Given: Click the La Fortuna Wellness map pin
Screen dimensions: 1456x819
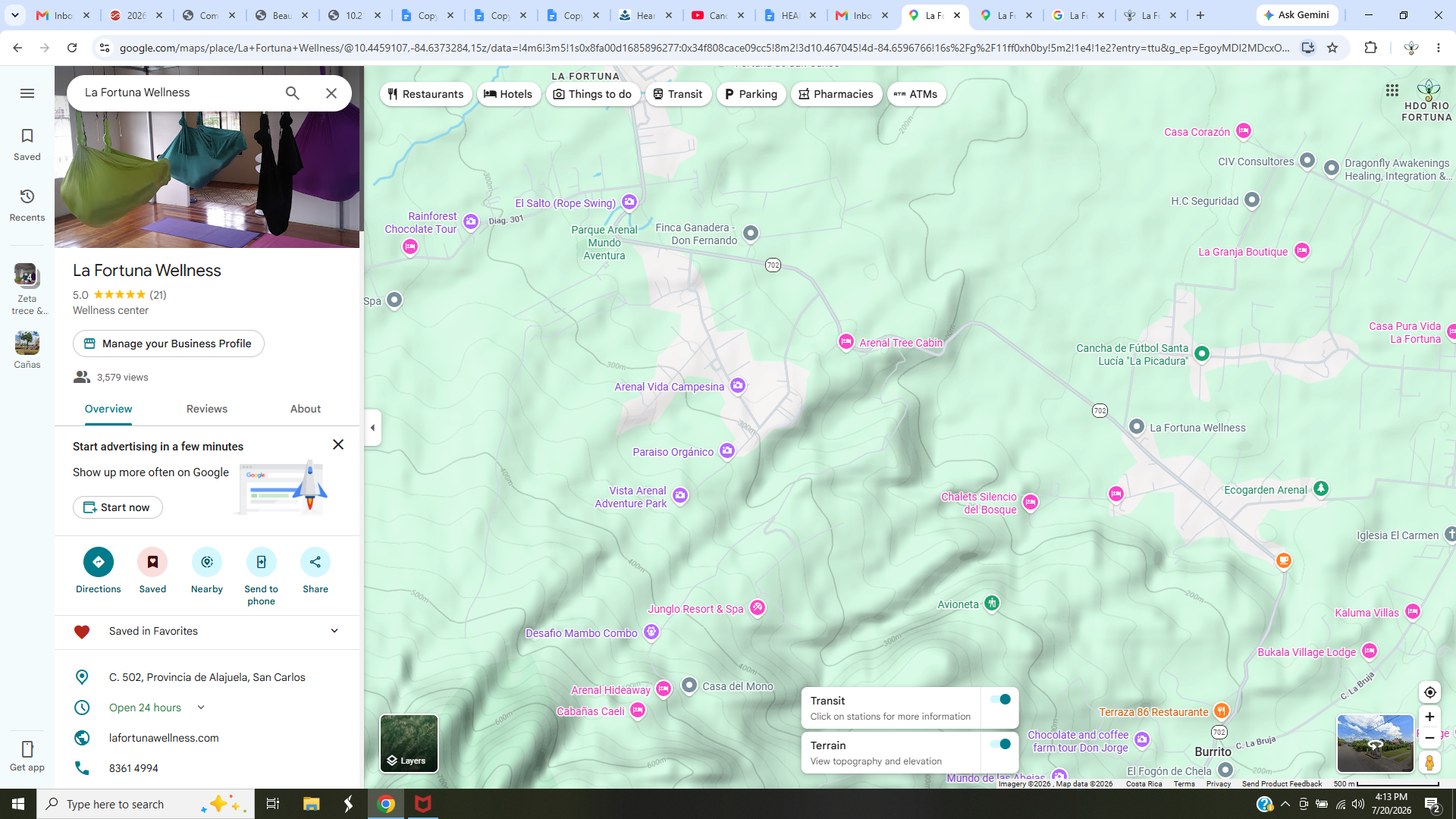Looking at the screenshot, I should tap(1137, 427).
